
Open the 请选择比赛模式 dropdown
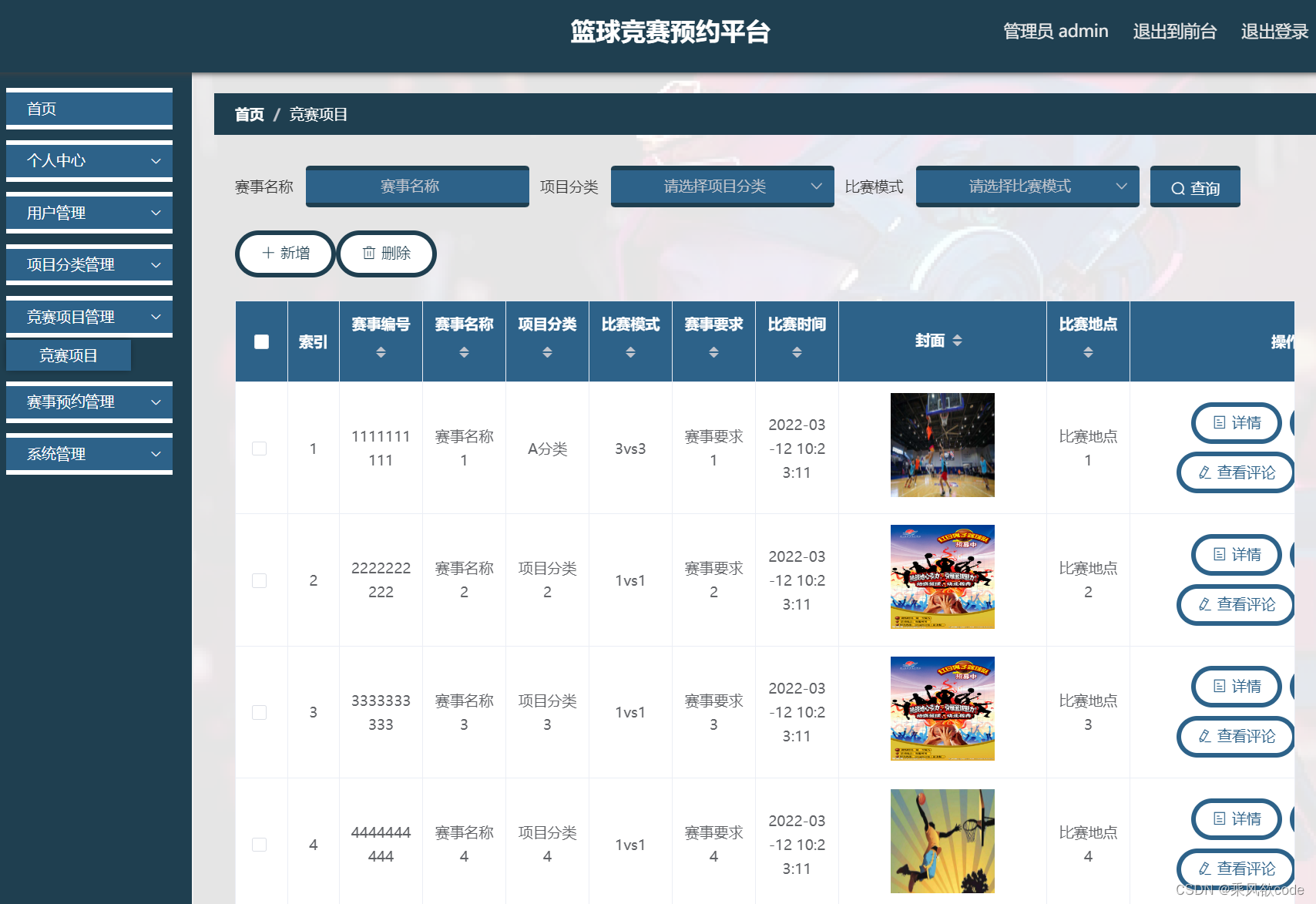click(x=1026, y=187)
